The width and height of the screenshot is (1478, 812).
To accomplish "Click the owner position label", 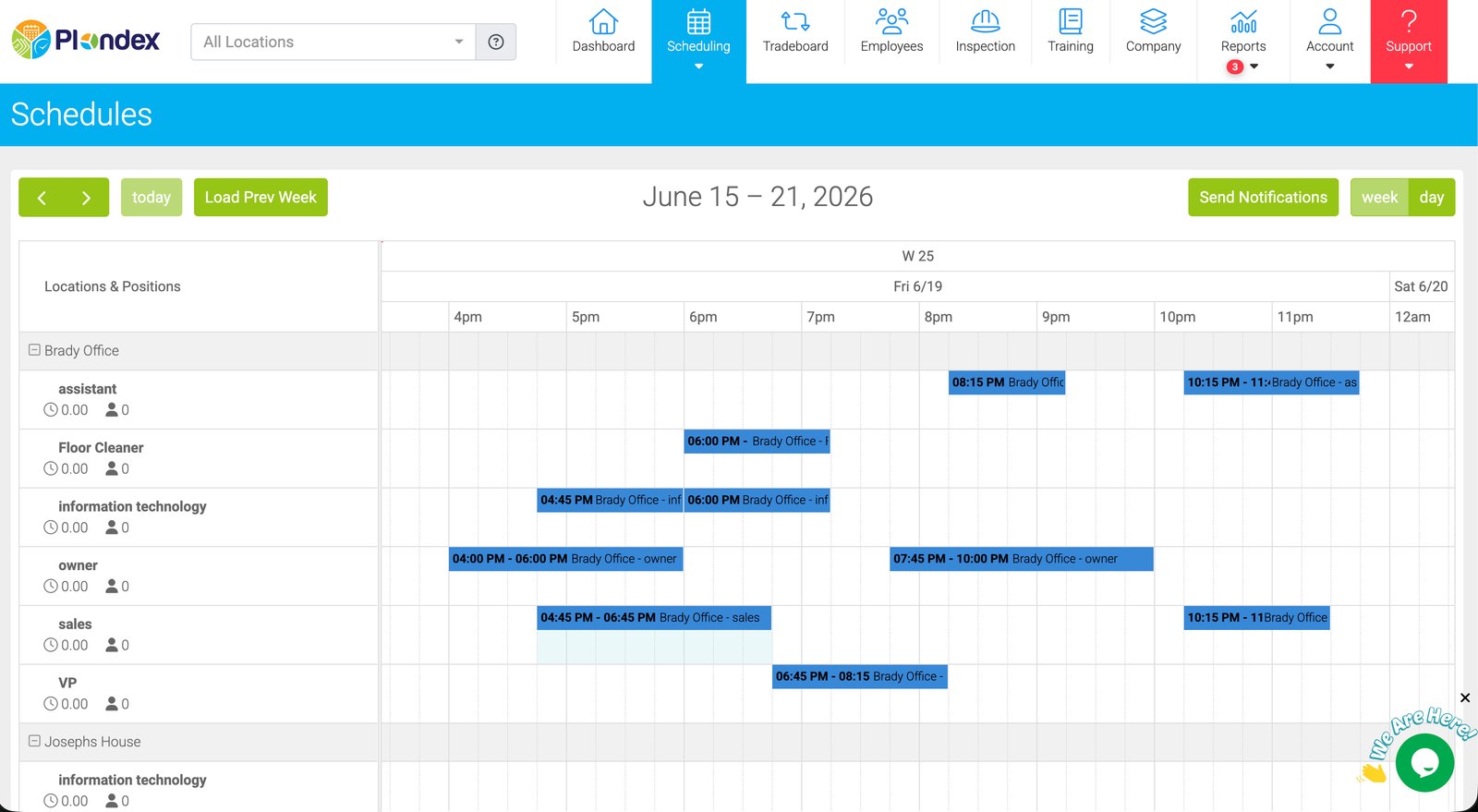I will point(78,565).
